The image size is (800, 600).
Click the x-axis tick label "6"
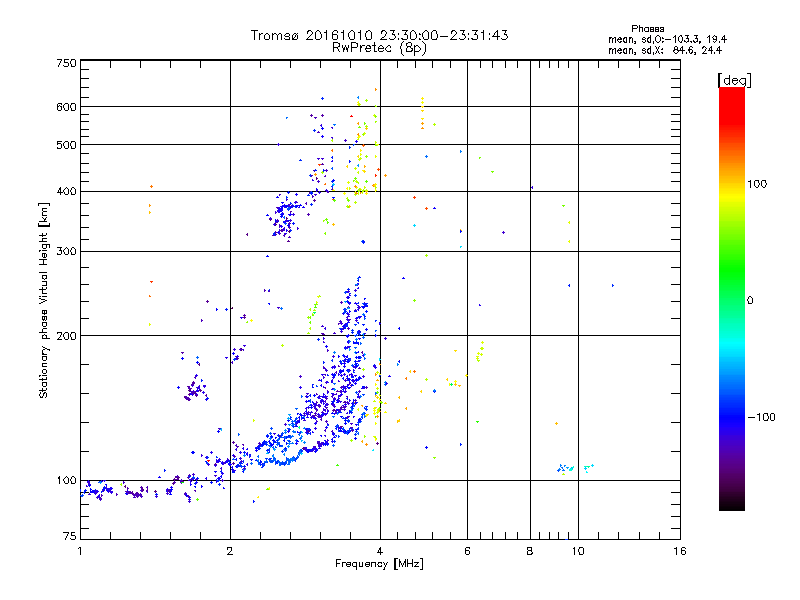coord(467,551)
